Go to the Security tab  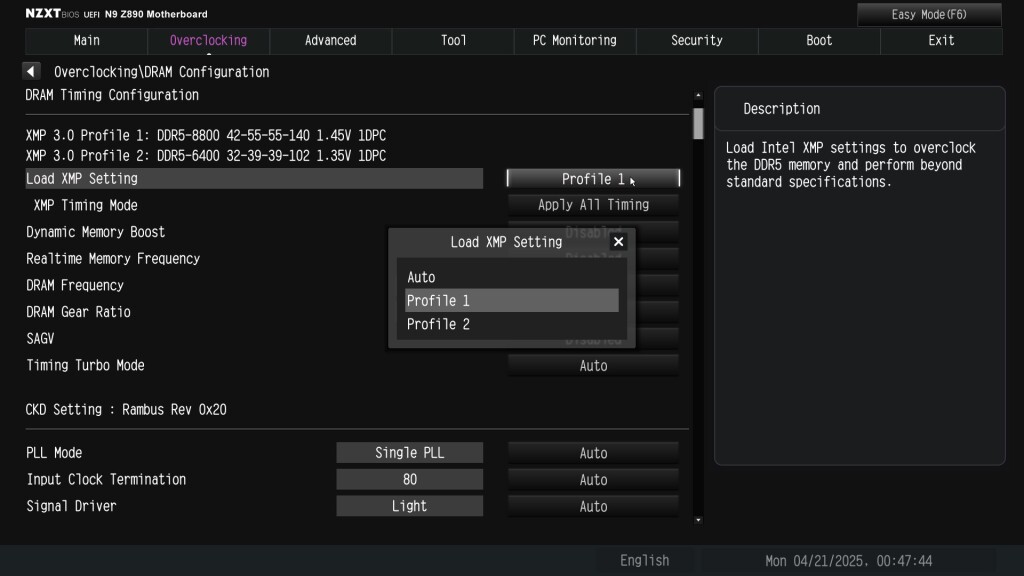pos(697,40)
